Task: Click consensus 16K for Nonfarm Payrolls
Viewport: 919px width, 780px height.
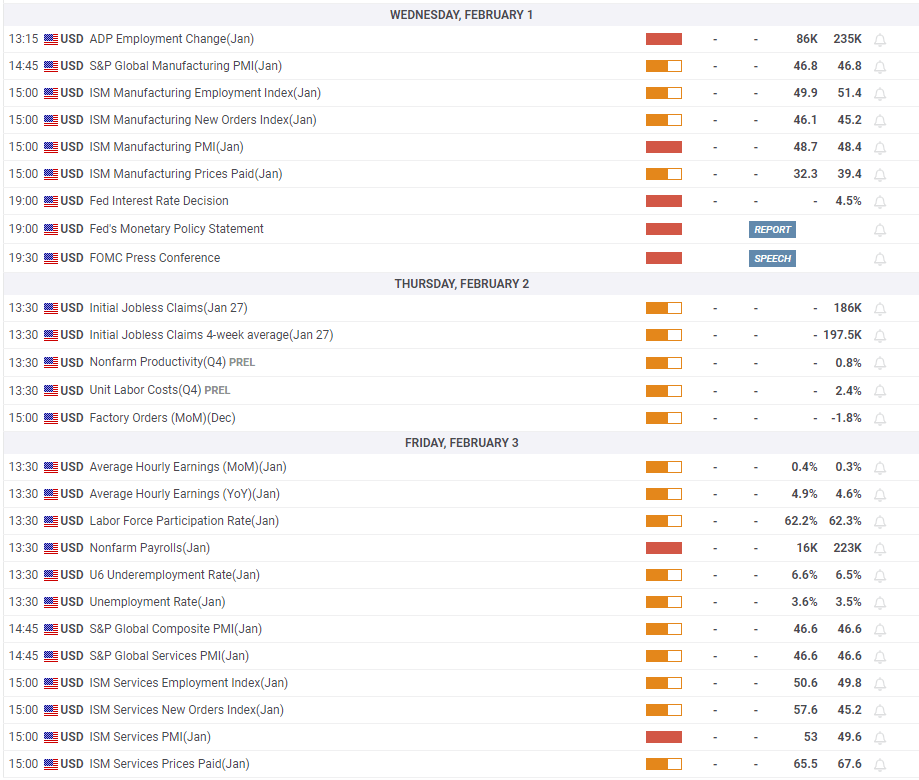Action: click(807, 547)
